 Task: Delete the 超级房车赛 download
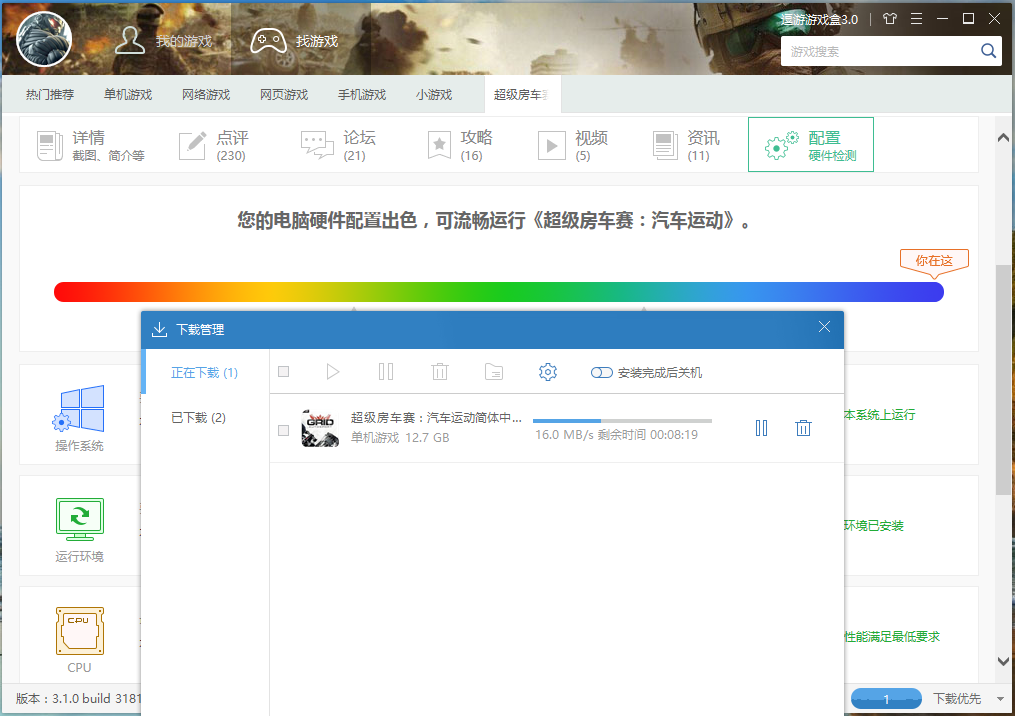coord(803,428)
